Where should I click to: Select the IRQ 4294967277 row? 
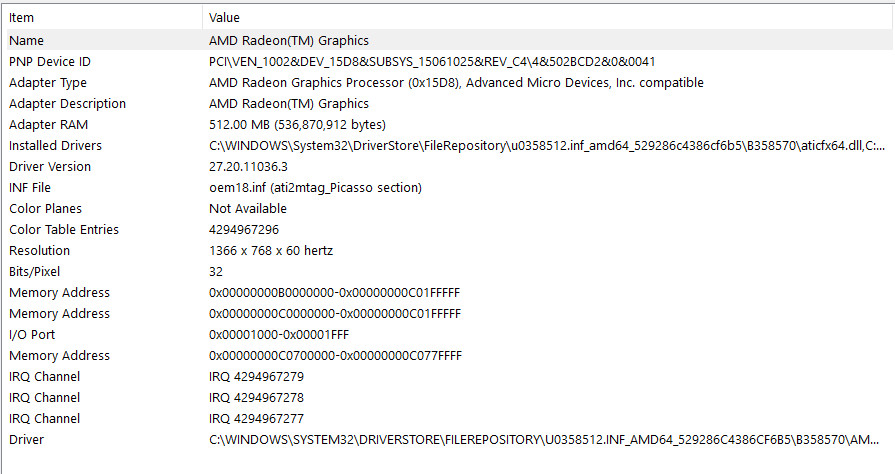pos(448,419)
